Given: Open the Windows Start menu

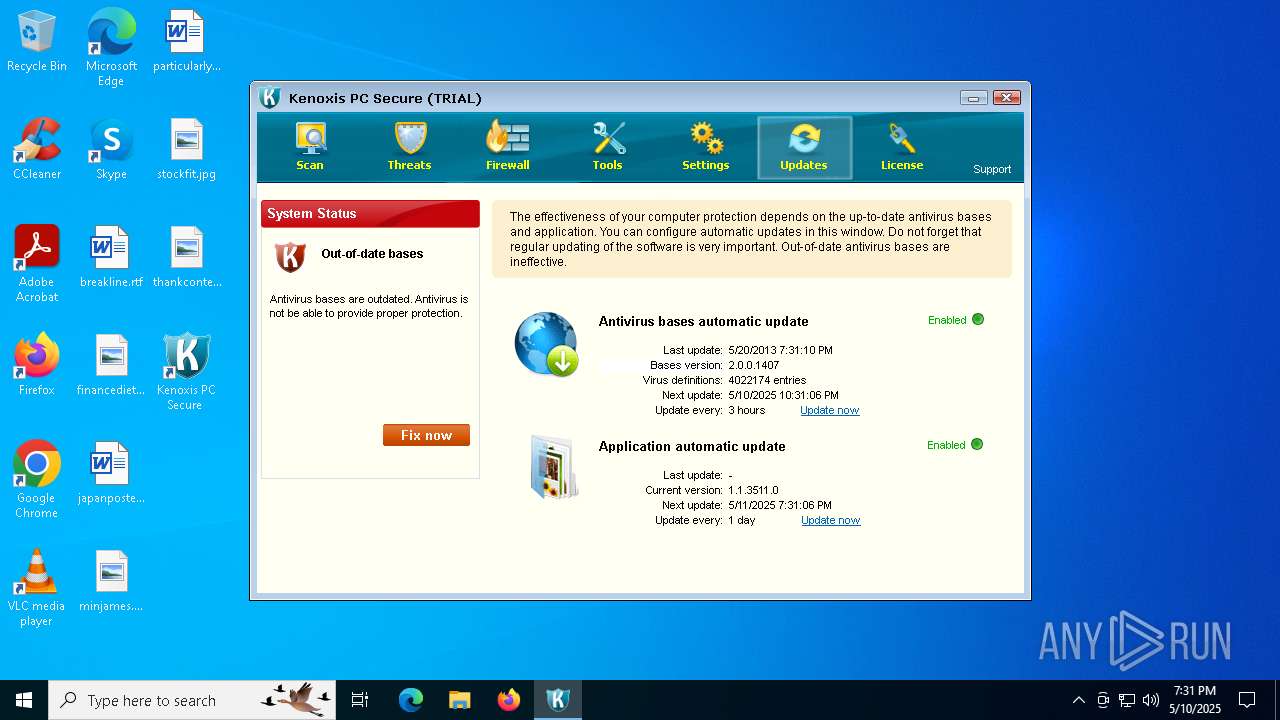Looking at the screenshot, I should point(24,700).
